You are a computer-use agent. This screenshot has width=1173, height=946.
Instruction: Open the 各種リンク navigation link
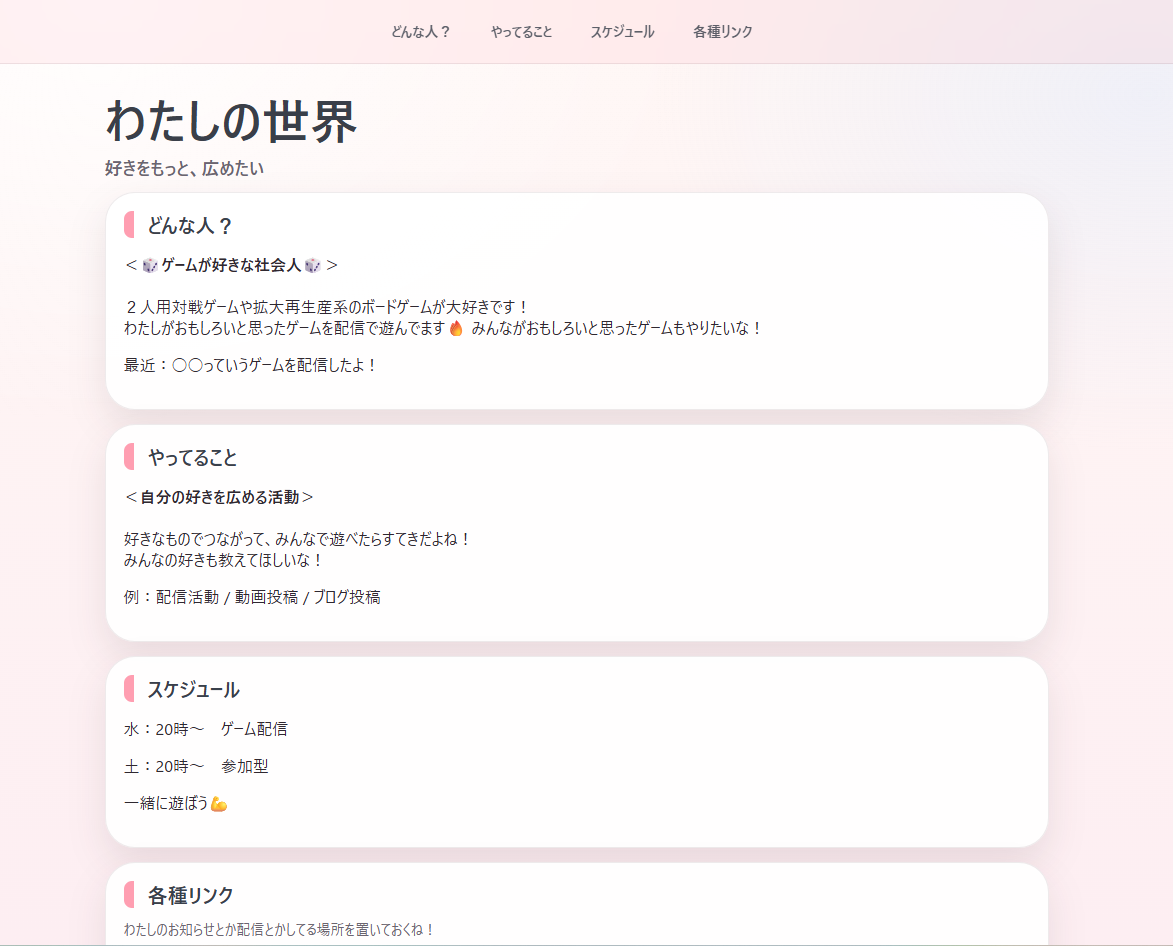point(721,31)
